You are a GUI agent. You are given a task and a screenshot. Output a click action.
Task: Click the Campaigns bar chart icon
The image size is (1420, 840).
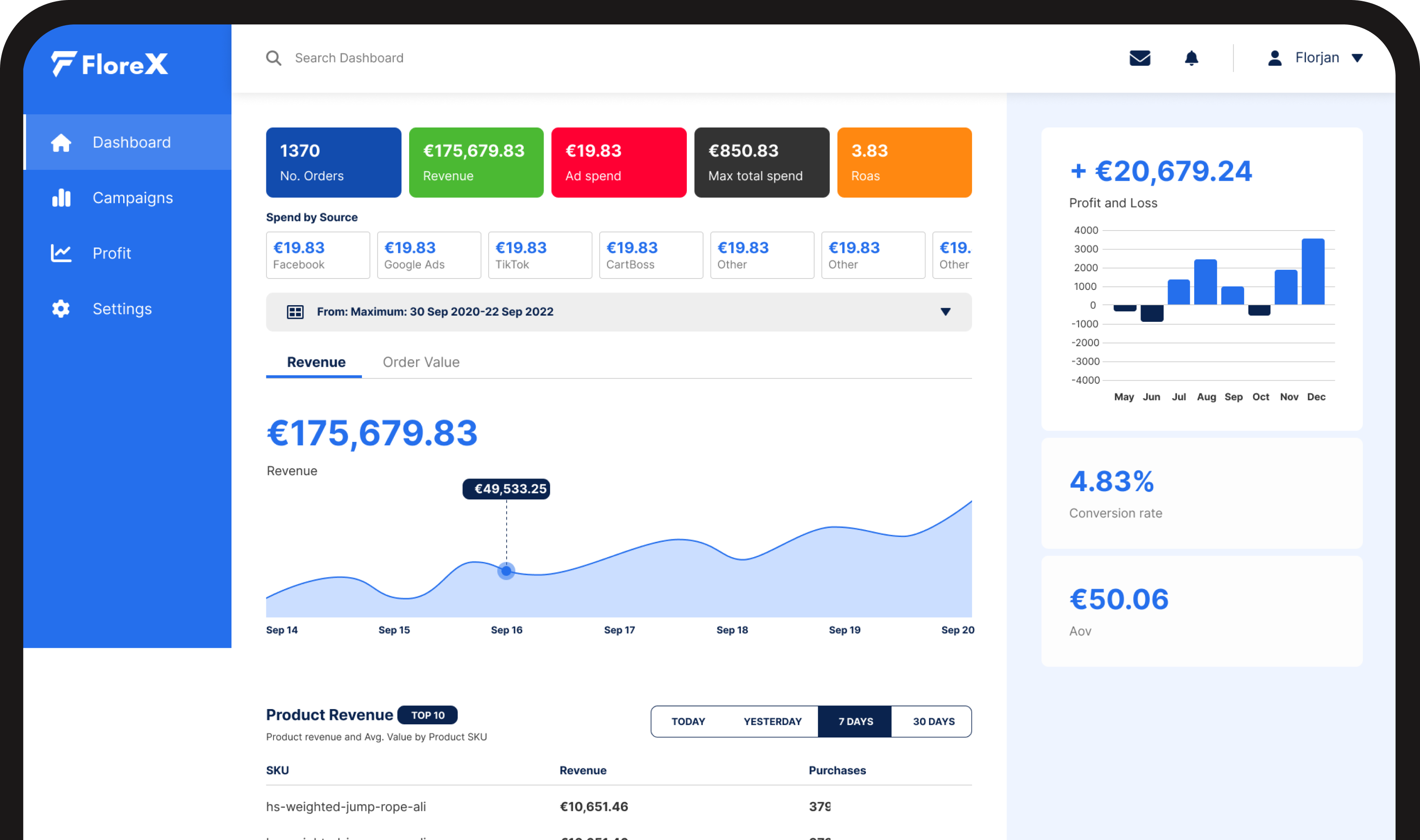pos(61,198)
